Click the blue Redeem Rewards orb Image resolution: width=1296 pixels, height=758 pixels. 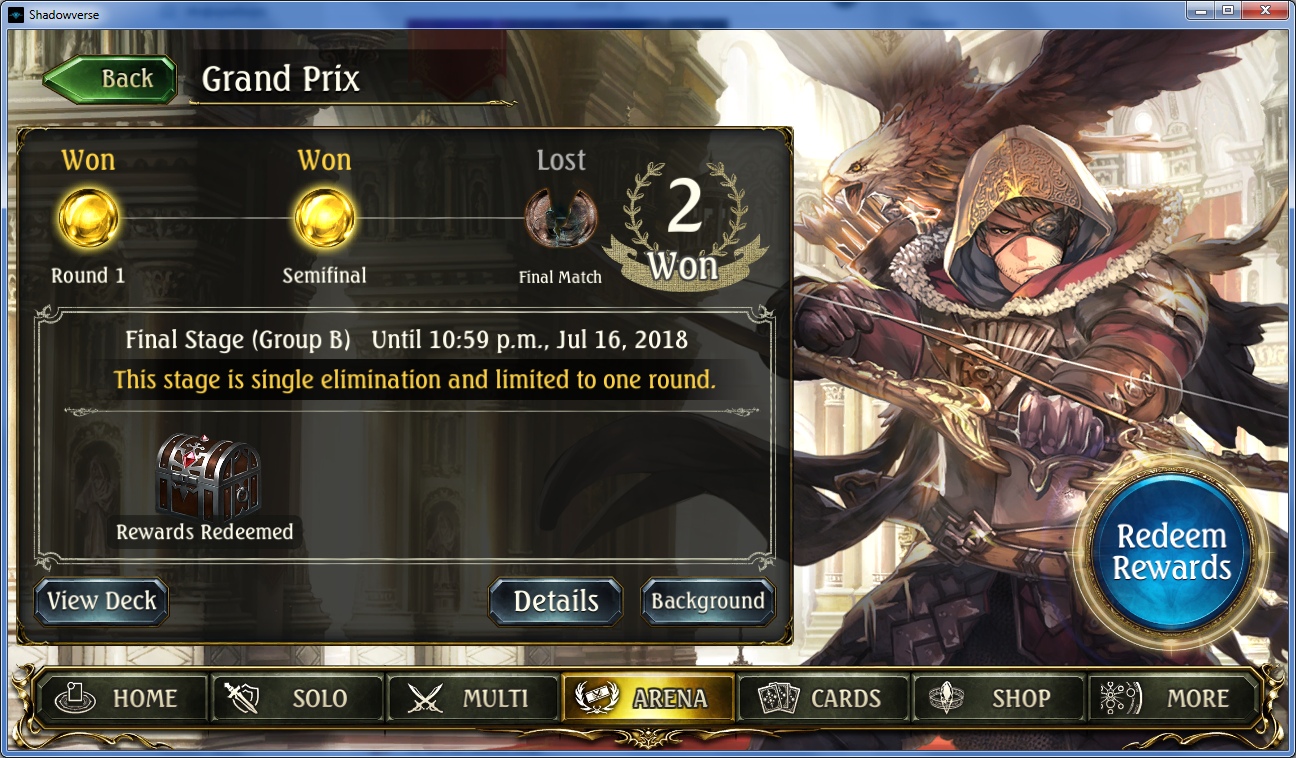coord(1172,552)
